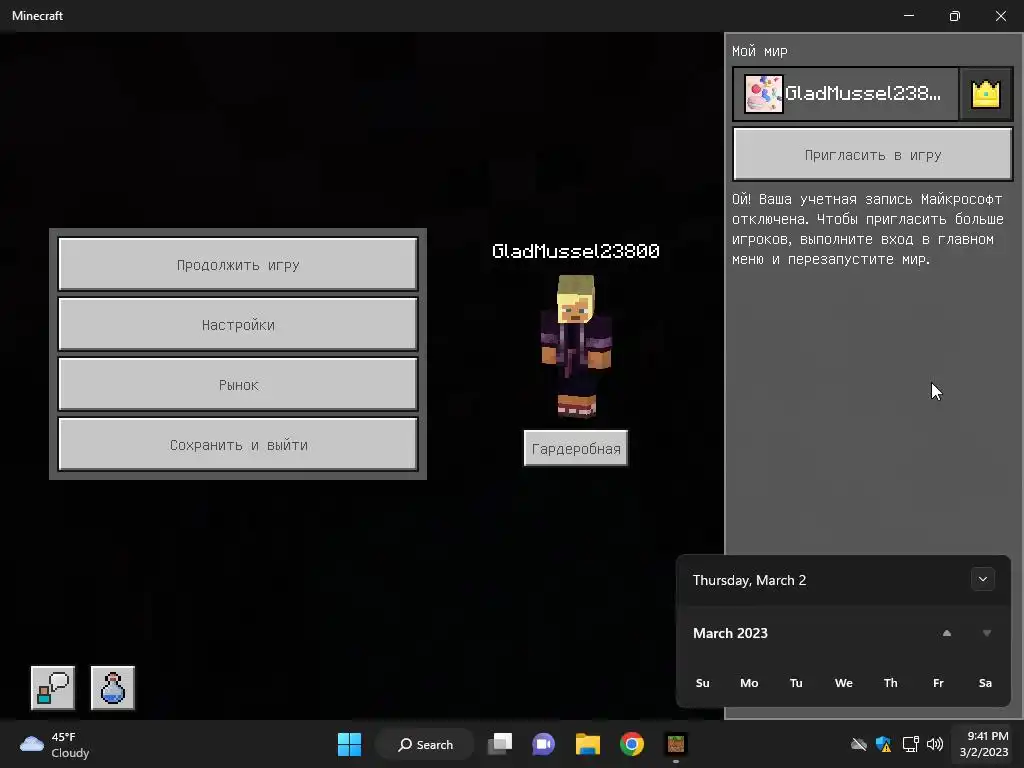Click Пригласить в игру button
The height and width of the screenshot is (768, 1024).
click(872, 154)
